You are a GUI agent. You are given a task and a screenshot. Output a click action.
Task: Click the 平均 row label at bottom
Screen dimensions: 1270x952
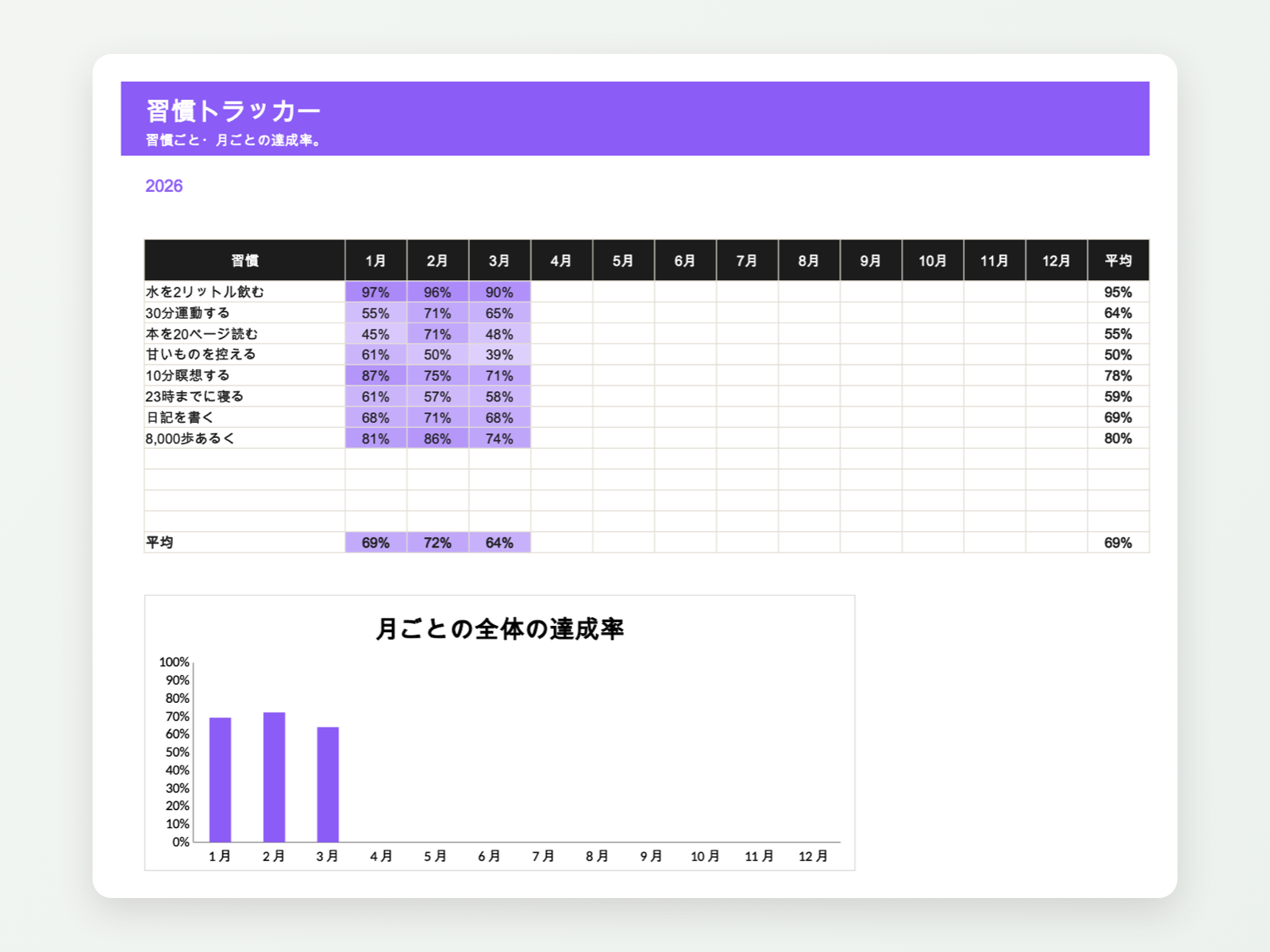click(x=244, y=543)
